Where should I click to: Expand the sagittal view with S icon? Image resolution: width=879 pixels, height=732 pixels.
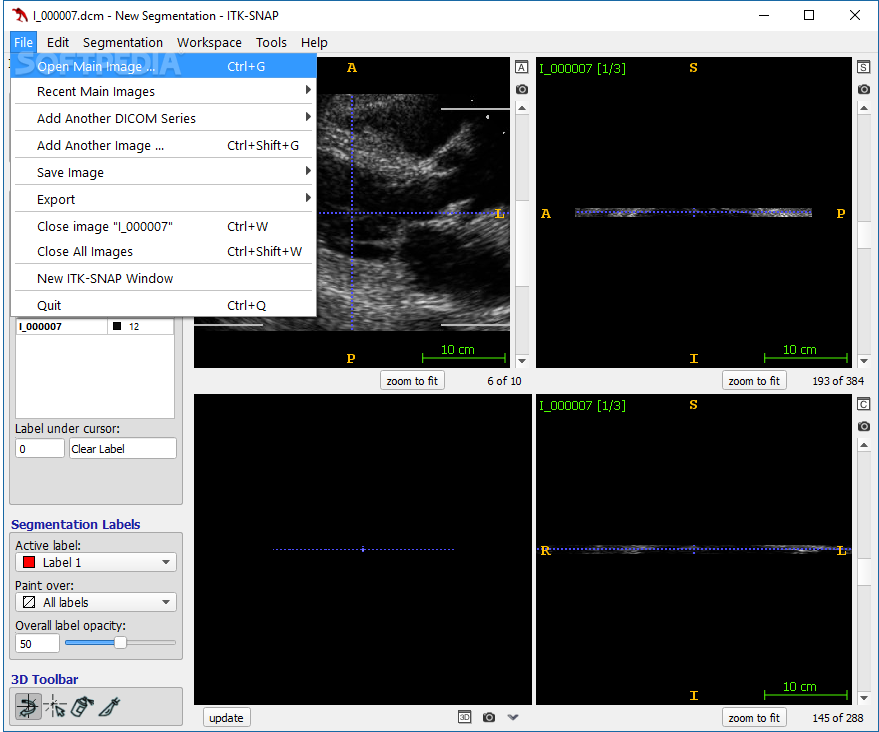click(x=863, y=67)
